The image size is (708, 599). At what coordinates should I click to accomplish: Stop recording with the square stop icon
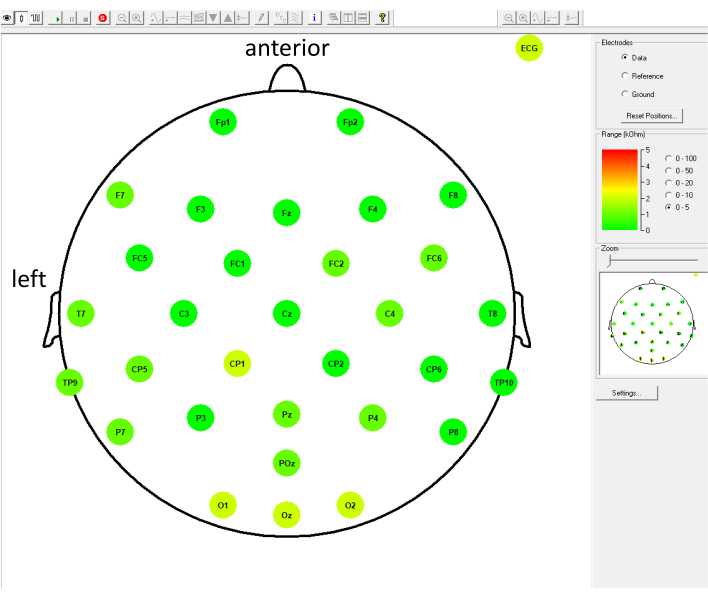(85, 18)
